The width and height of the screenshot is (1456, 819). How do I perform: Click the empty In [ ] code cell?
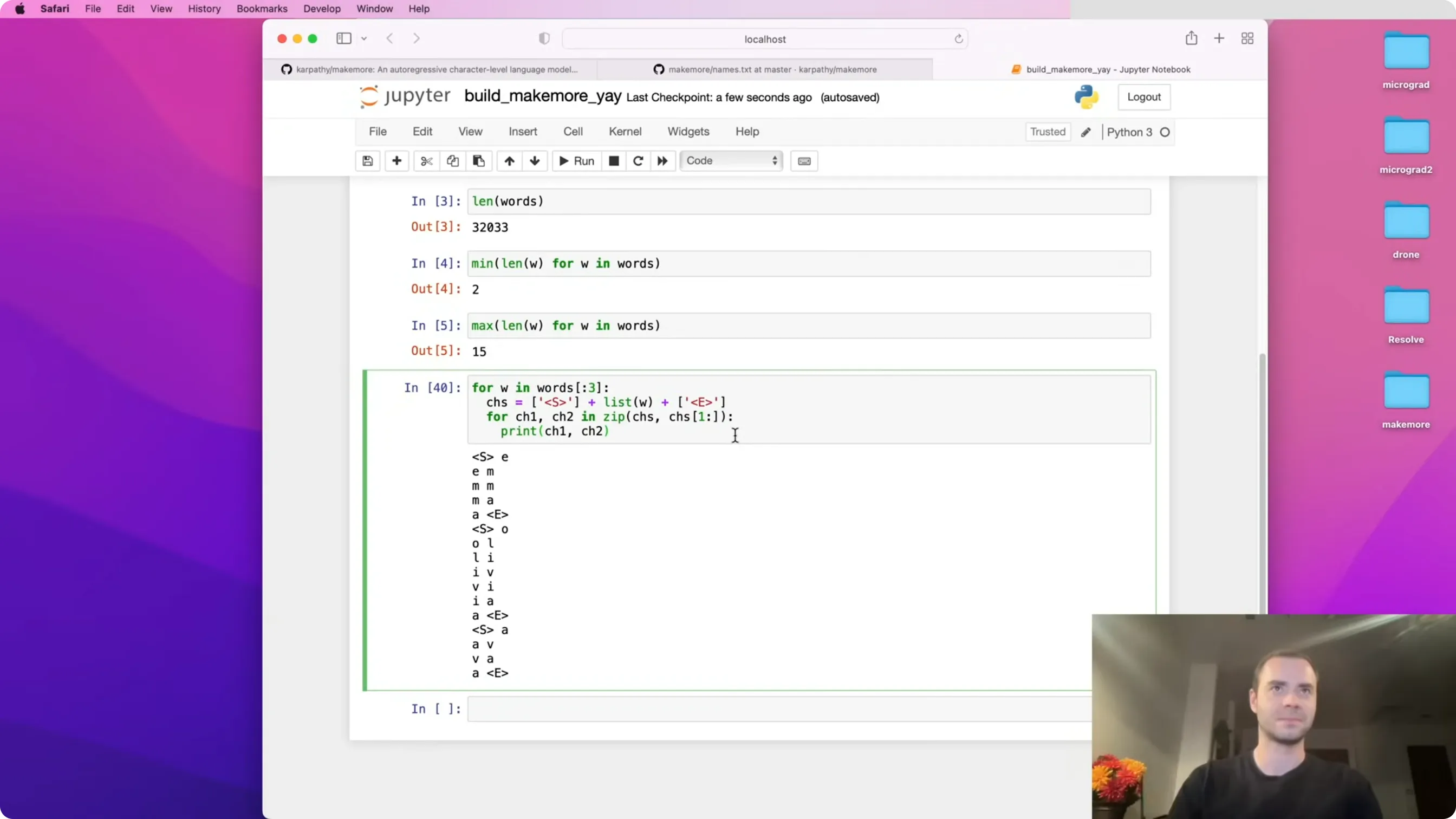coord(780,709)
